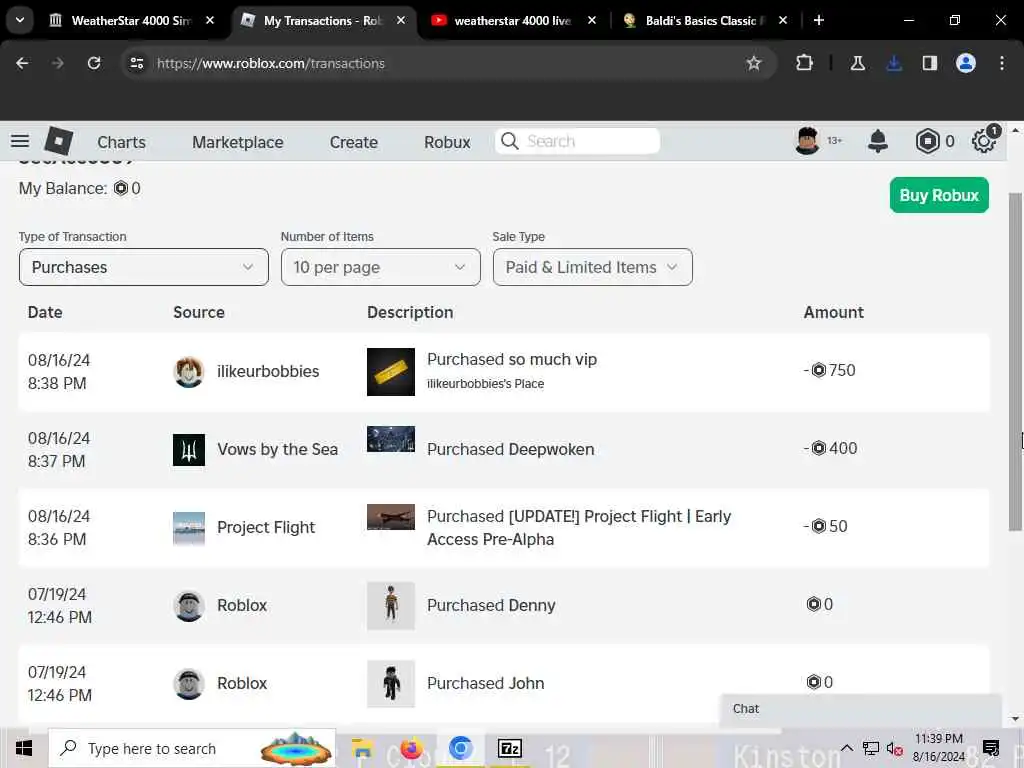Open the settings gear icon

984,141
